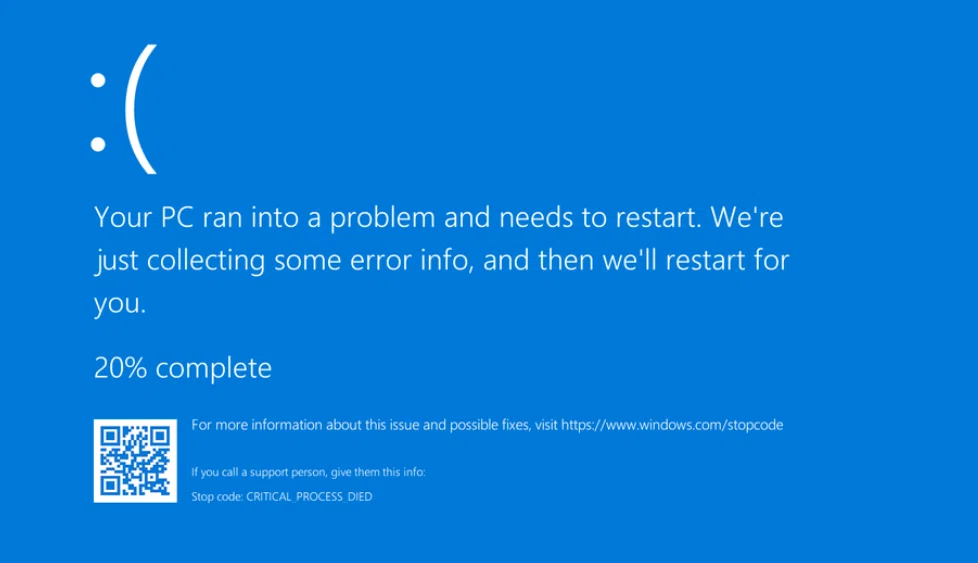The image size is (978, 563).
Task: Click the '20%' progress number
Action: 120,368
